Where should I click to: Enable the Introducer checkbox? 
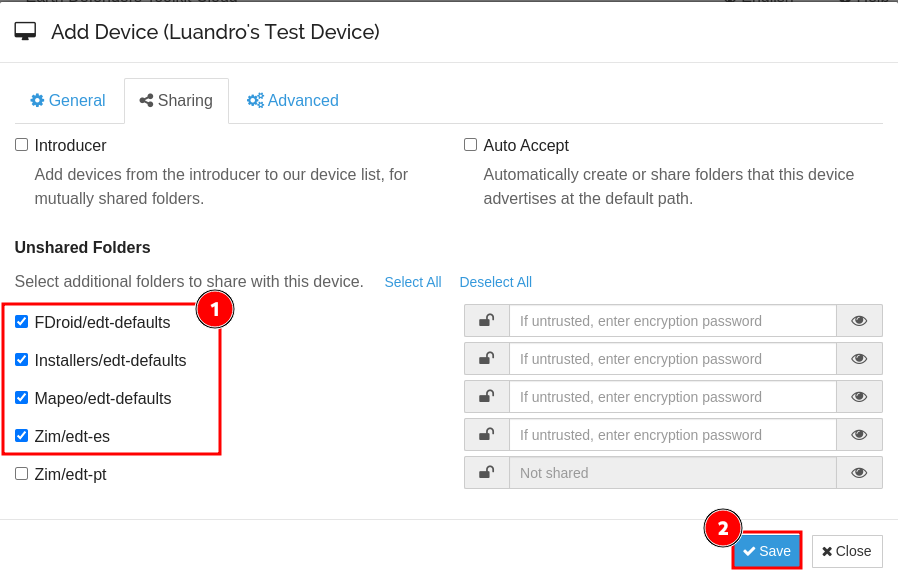pyautogui.click(x=22, y=145)
